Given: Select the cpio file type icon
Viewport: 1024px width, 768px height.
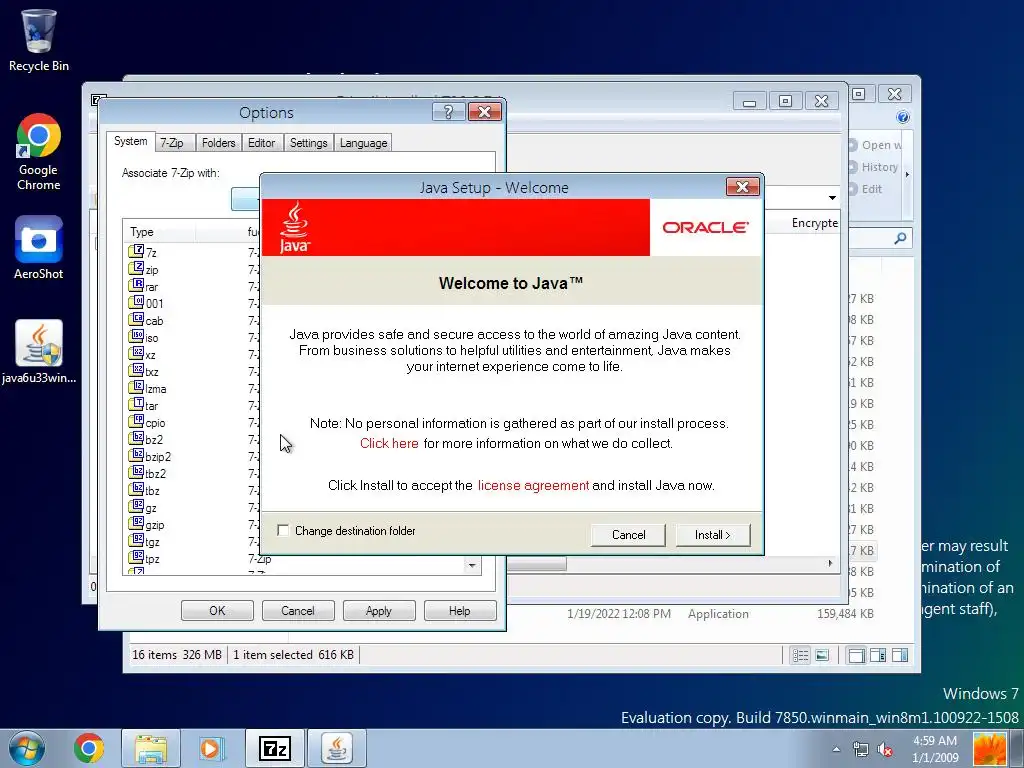Looking at the screenshot, I should coord(136,421).
